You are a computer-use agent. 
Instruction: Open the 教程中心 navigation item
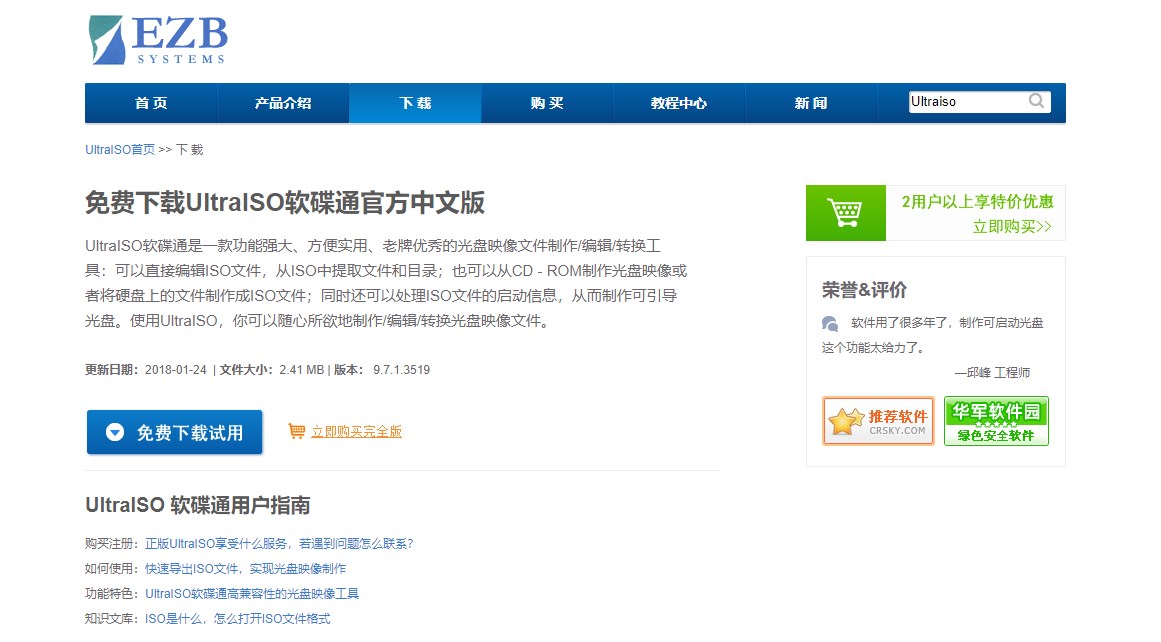[x=679, y=103]
